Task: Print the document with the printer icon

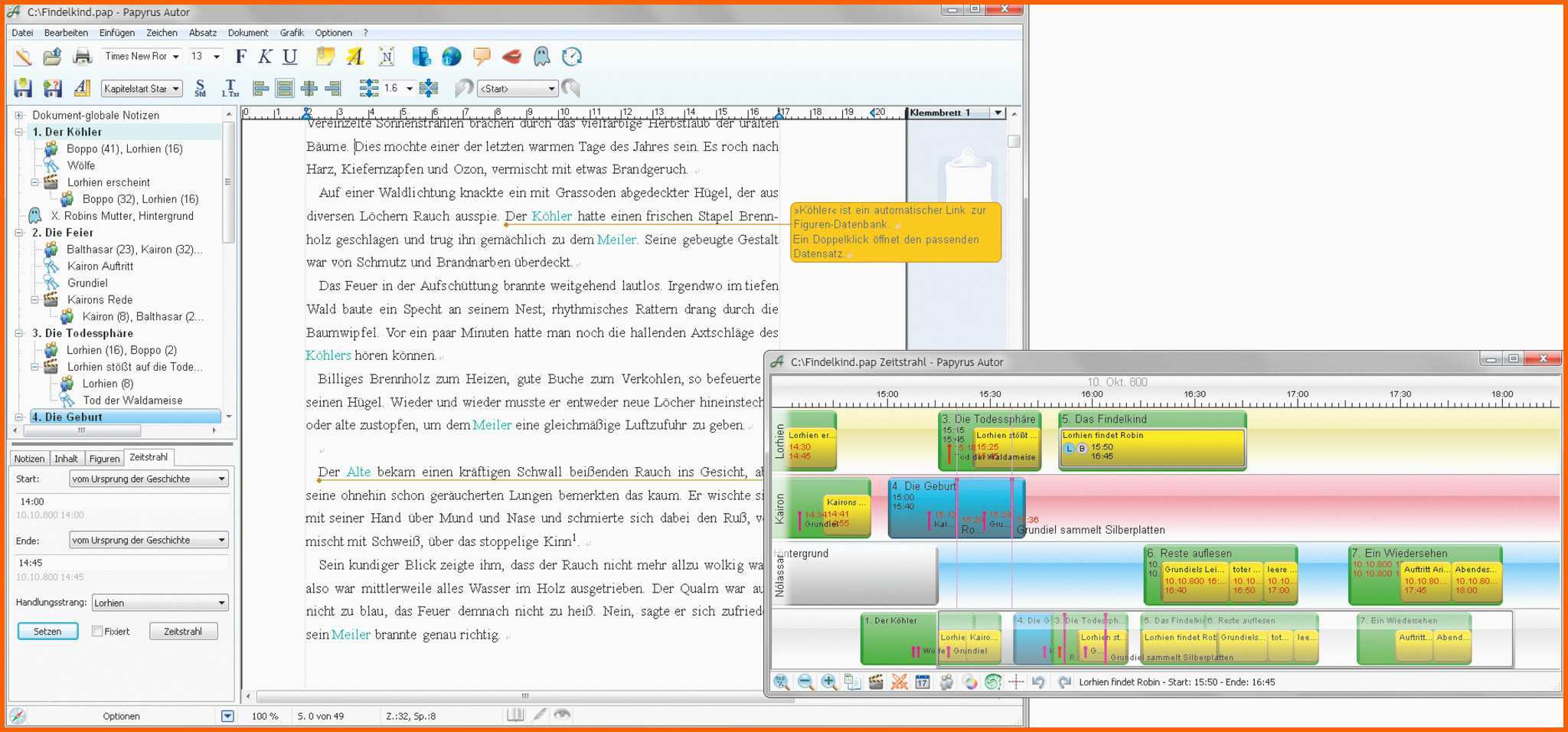Action: (x=82, y=57)
